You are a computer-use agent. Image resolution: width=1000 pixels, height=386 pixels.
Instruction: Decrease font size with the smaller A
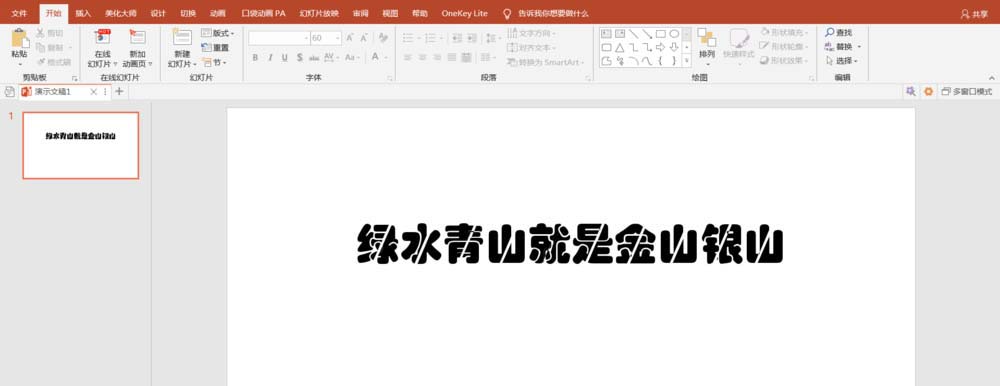click(x=365, y=38)
